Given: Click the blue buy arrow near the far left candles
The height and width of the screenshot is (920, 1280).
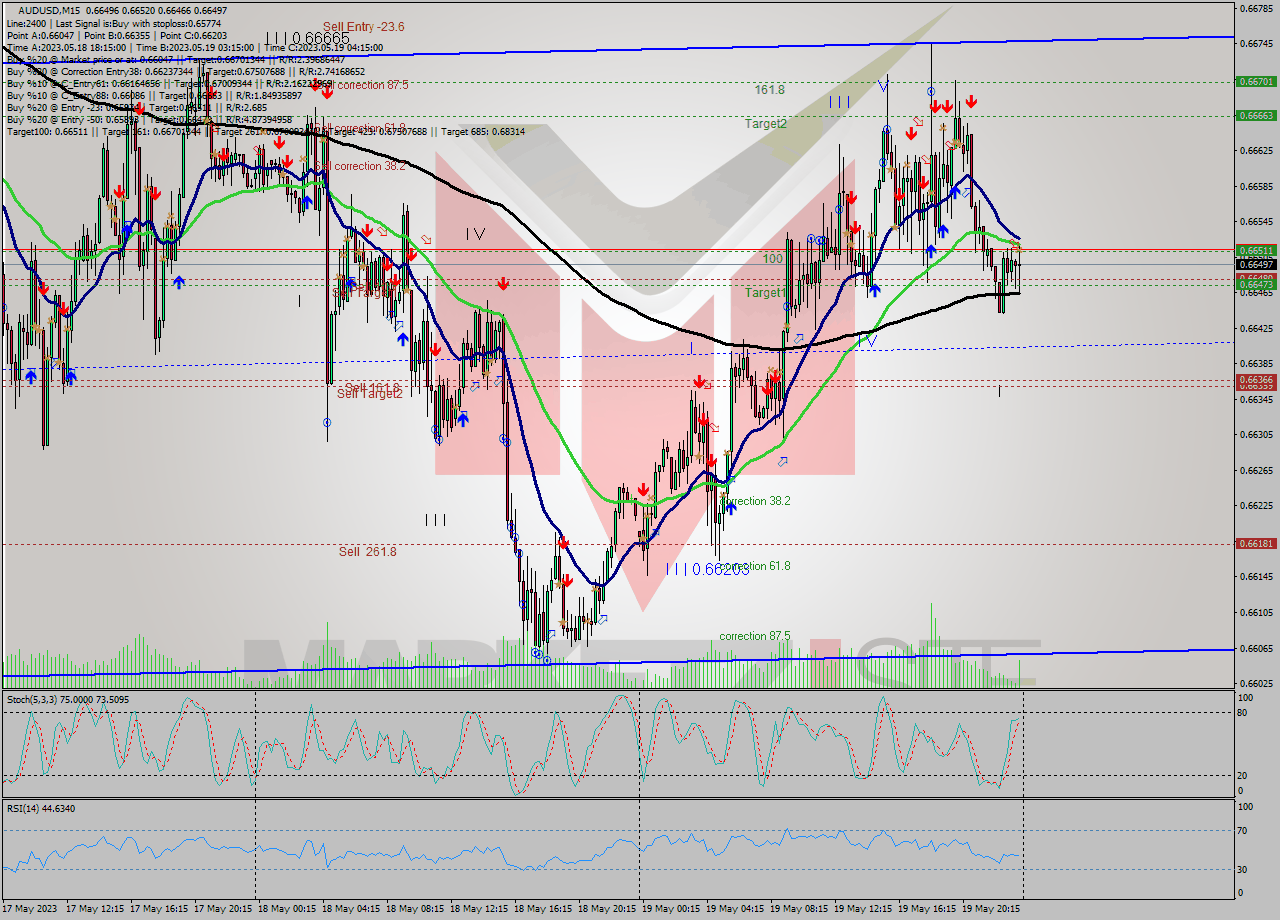Looking at the screenshot, I should coord(31,377).
